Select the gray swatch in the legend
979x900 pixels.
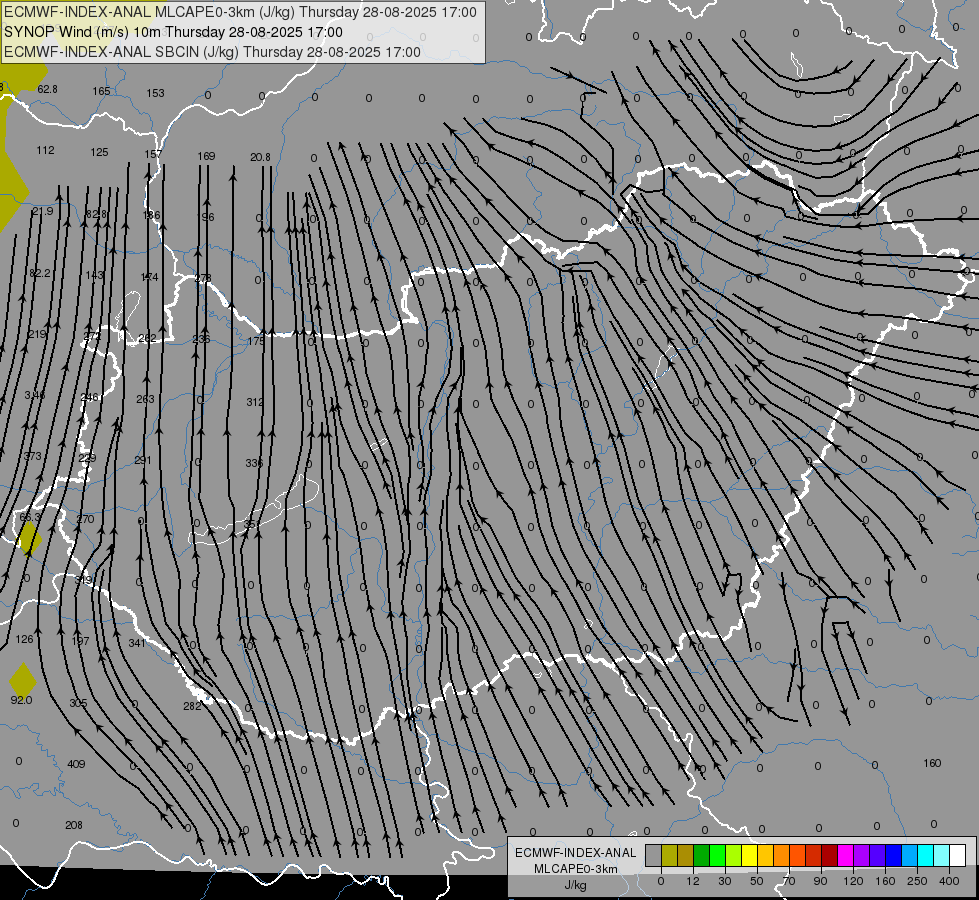click(653, 855)
